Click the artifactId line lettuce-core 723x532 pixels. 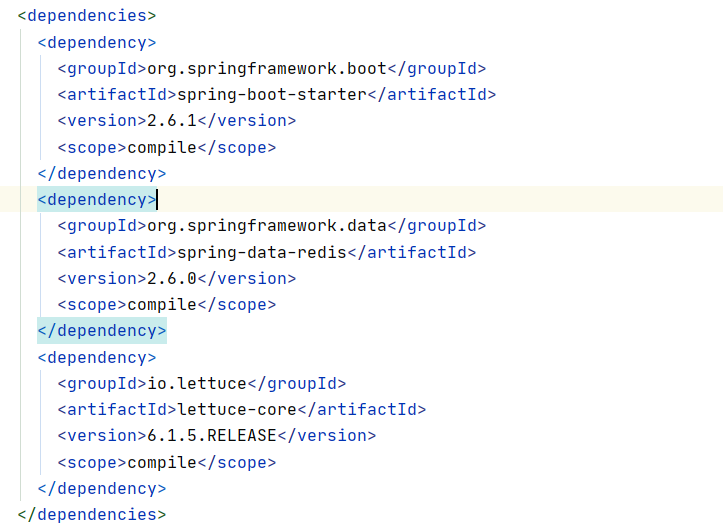click(242, 409)
